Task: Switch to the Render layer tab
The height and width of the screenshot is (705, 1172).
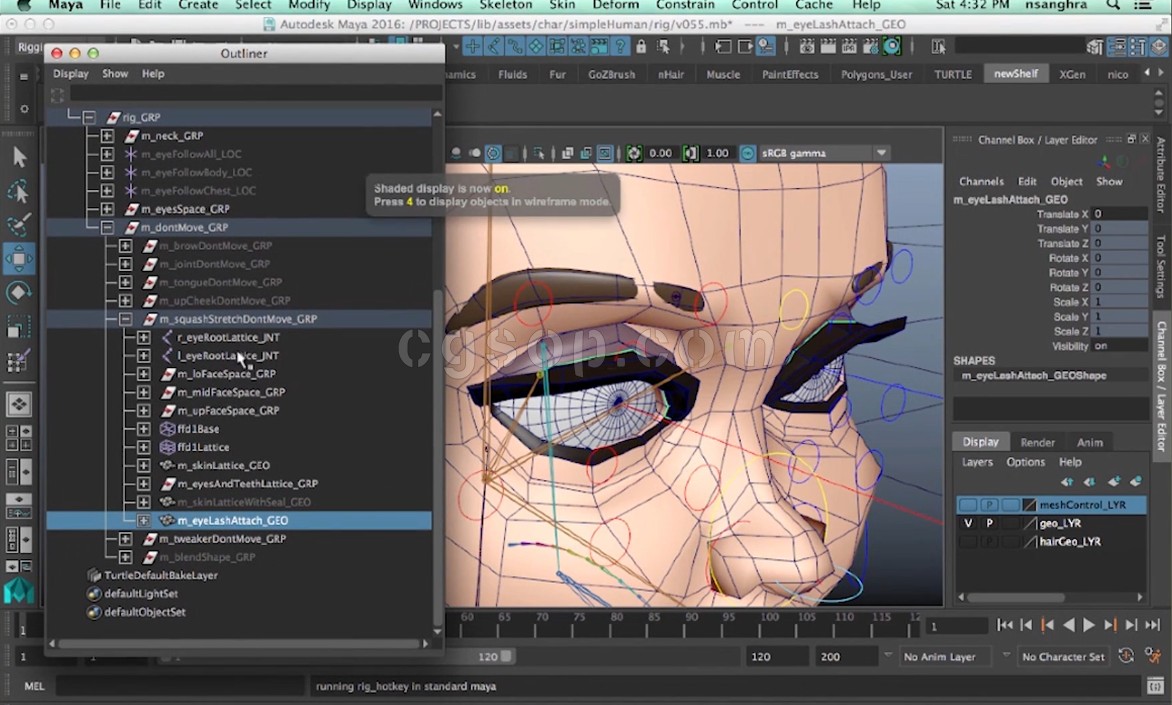Action: (x=1037, y=442)
